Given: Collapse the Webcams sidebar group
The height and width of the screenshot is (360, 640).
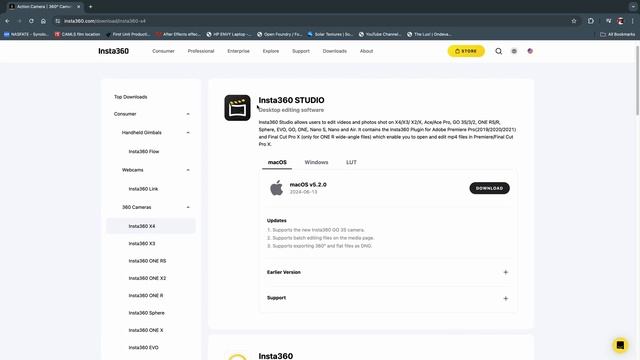Looking at the screenshot, I should coord(188,170).
